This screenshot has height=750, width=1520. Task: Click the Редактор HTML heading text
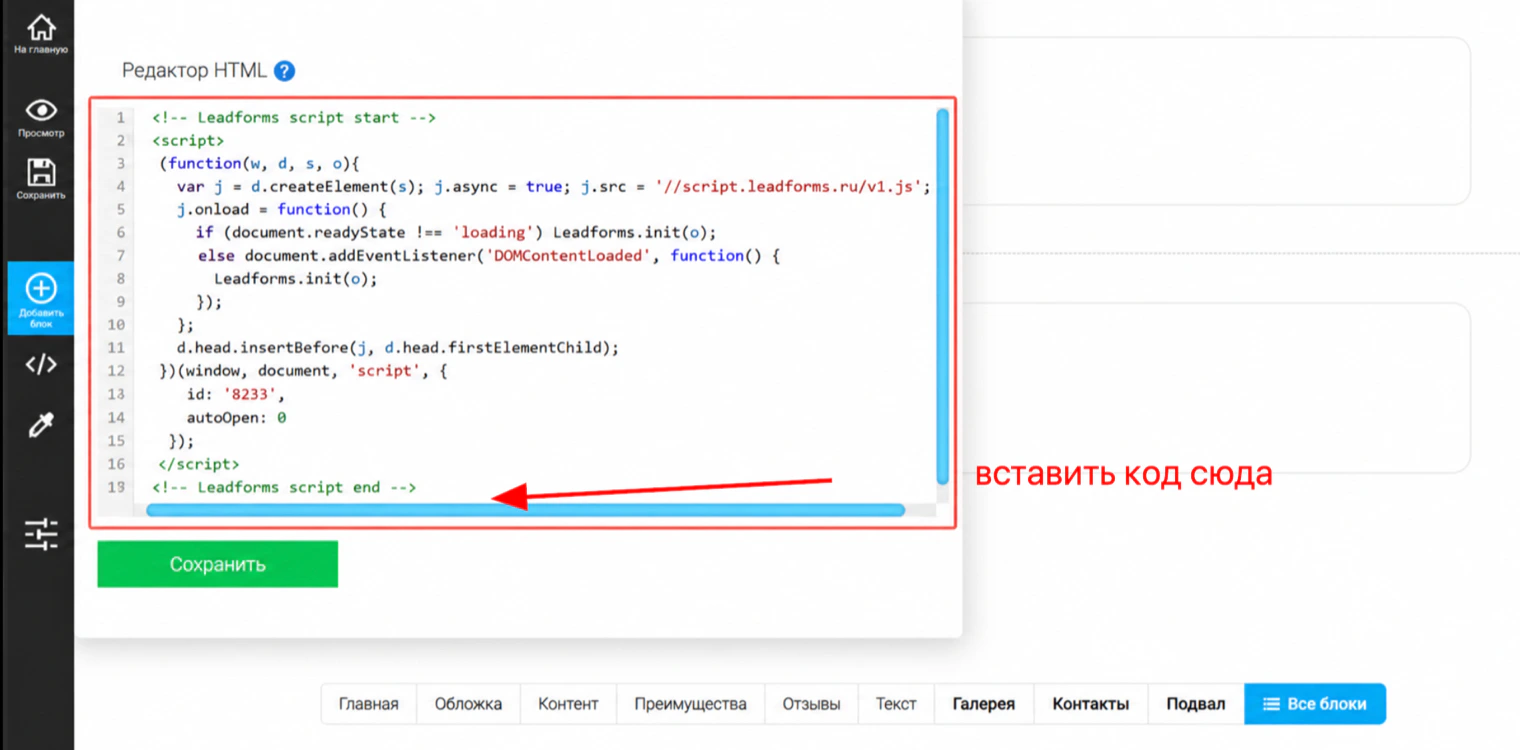coord(194,71)
